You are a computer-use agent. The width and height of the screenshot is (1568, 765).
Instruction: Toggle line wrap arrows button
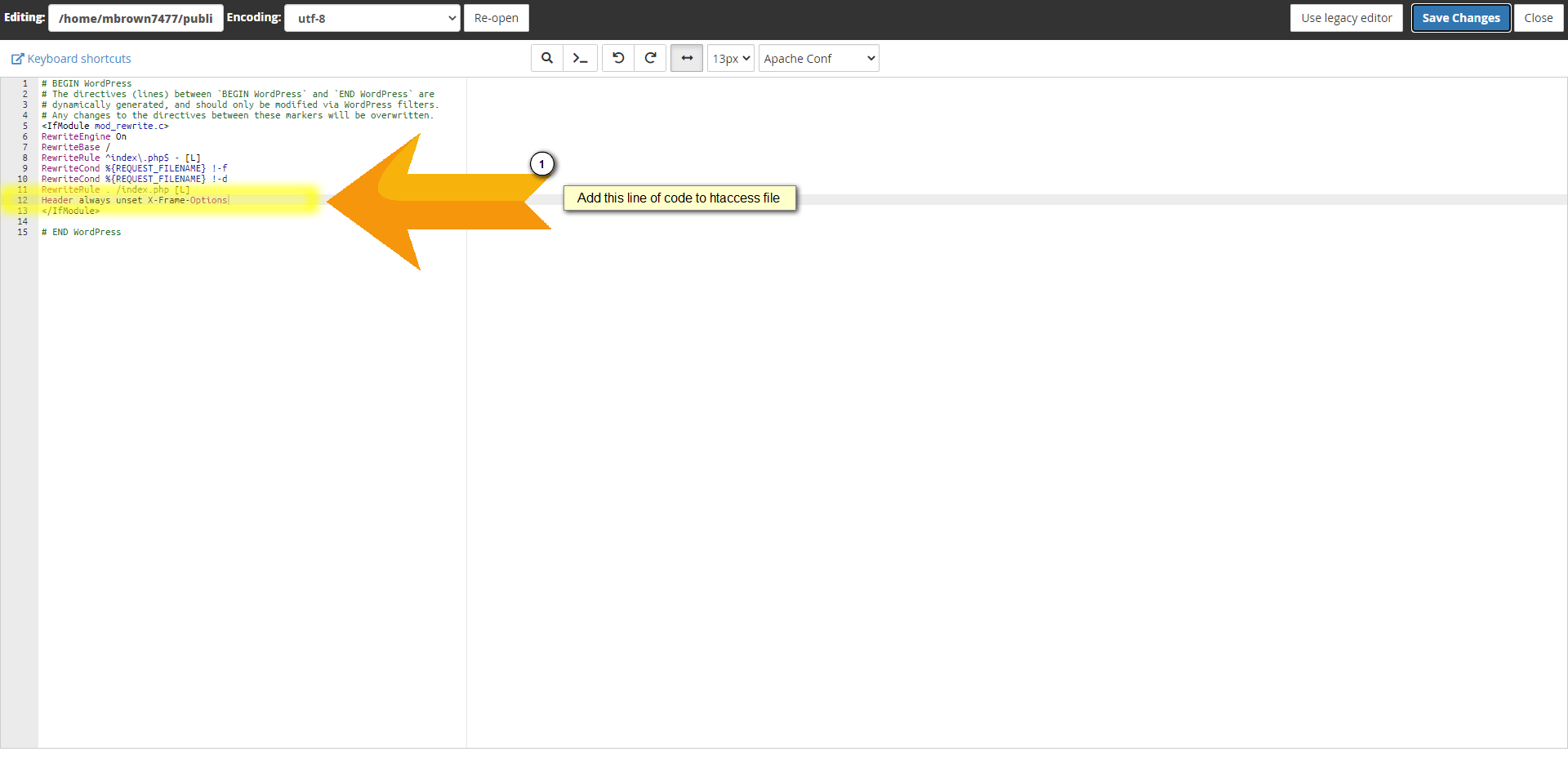[x=687, y=58]
